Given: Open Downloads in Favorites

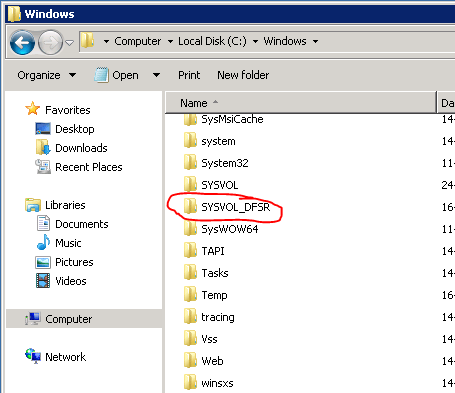Looking at the screenshot, I should [81, 148].
